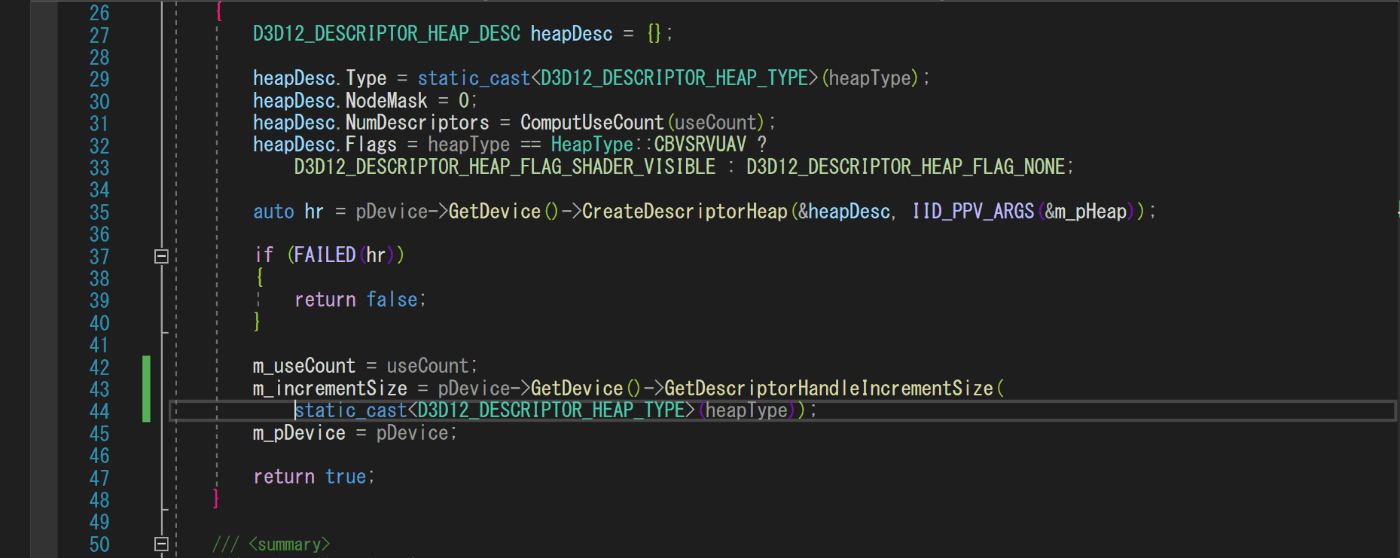Image resolution: width=1400 pixels, height=558 pixels.
Task: Select the ComputUseCount function call
Action: (592, 123)
